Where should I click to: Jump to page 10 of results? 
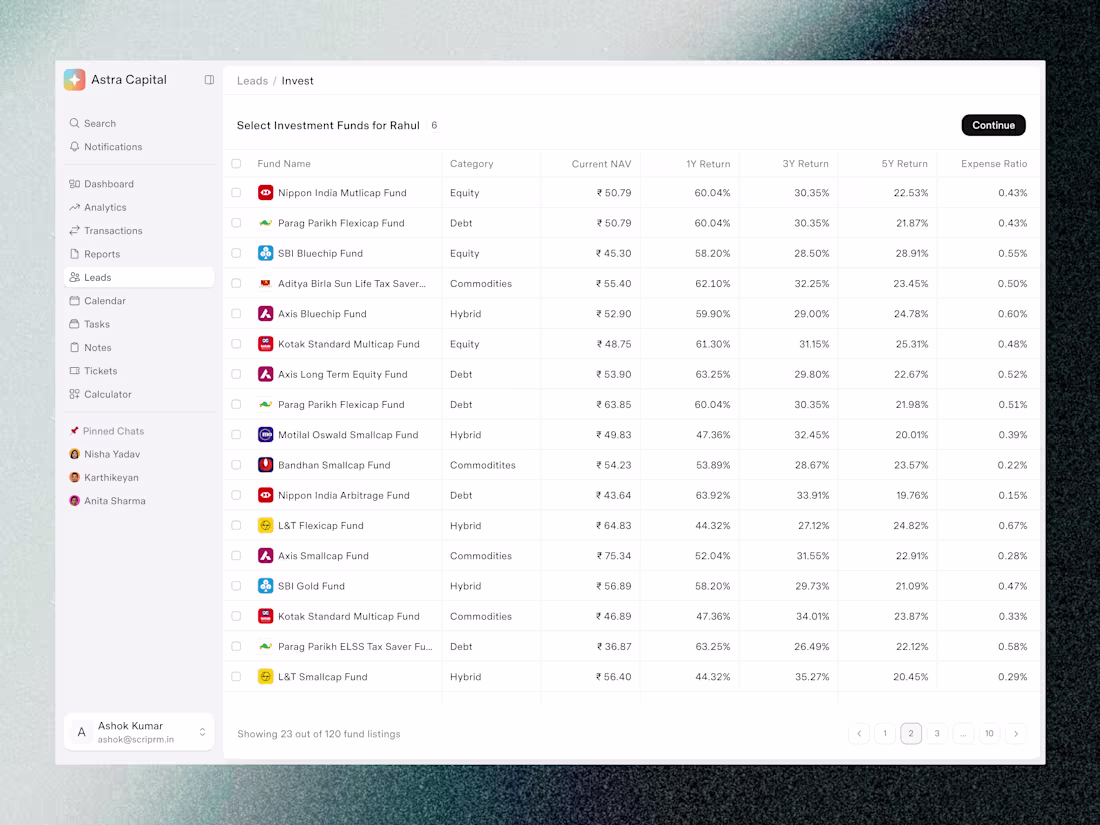989,733
